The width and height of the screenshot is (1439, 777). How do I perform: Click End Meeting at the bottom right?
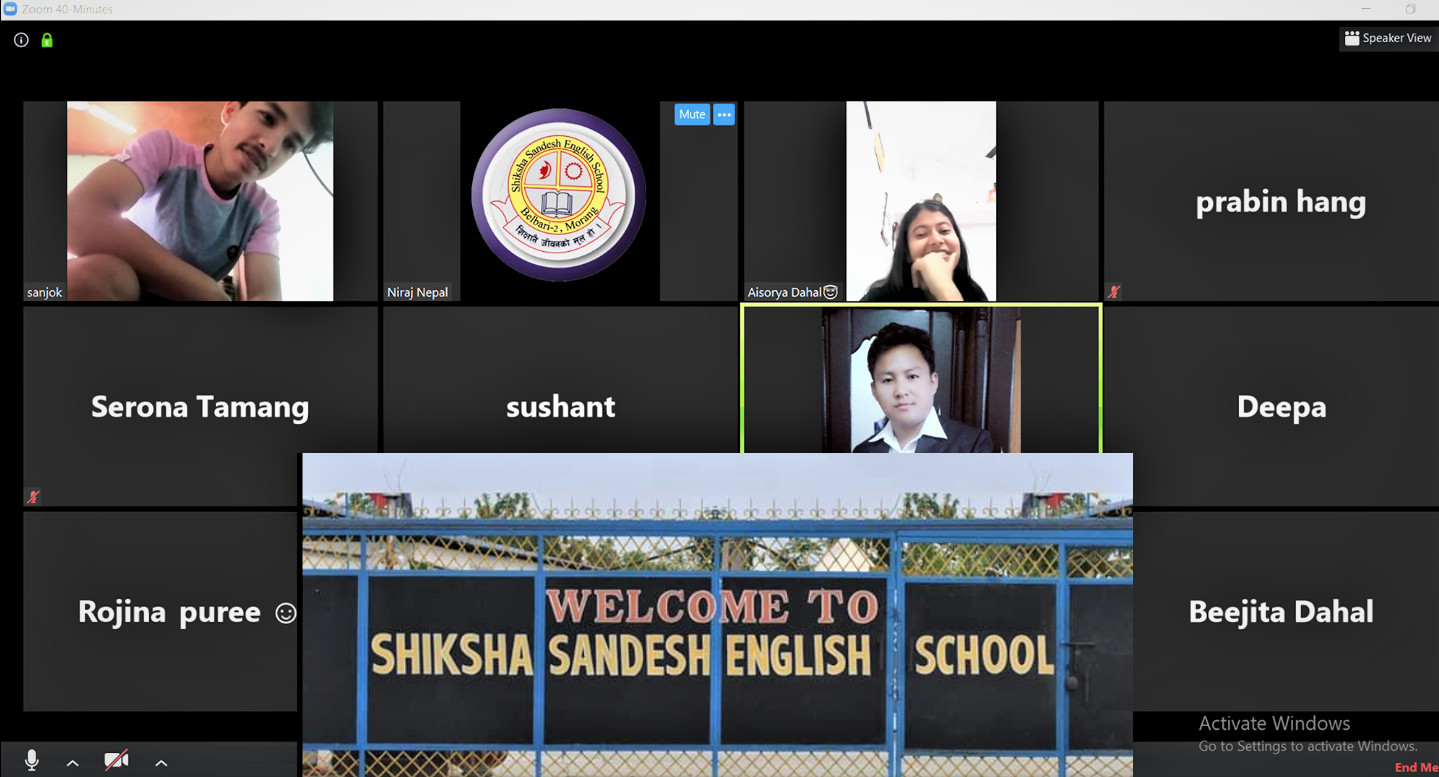coord(1416,767)
